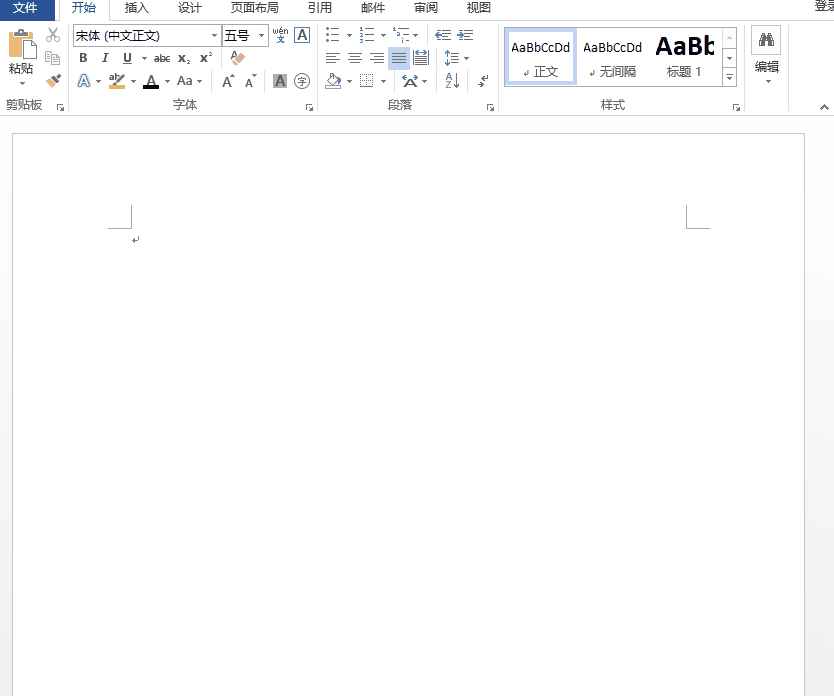The height and width of the screenshot is (696, 834).
Task: Show paragraph marks toggle icon
Action: [x=483, y=81]
